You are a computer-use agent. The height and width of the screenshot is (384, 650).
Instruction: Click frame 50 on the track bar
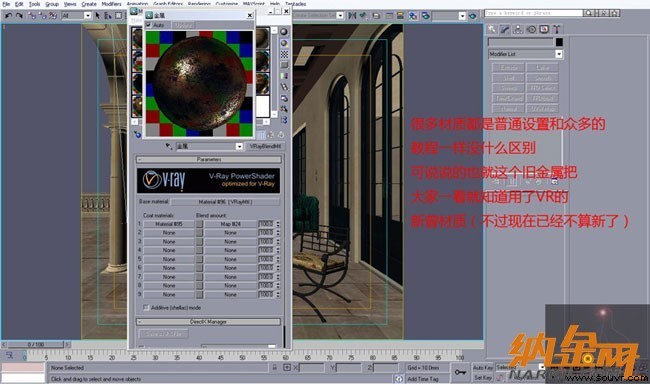coord(243,356)
